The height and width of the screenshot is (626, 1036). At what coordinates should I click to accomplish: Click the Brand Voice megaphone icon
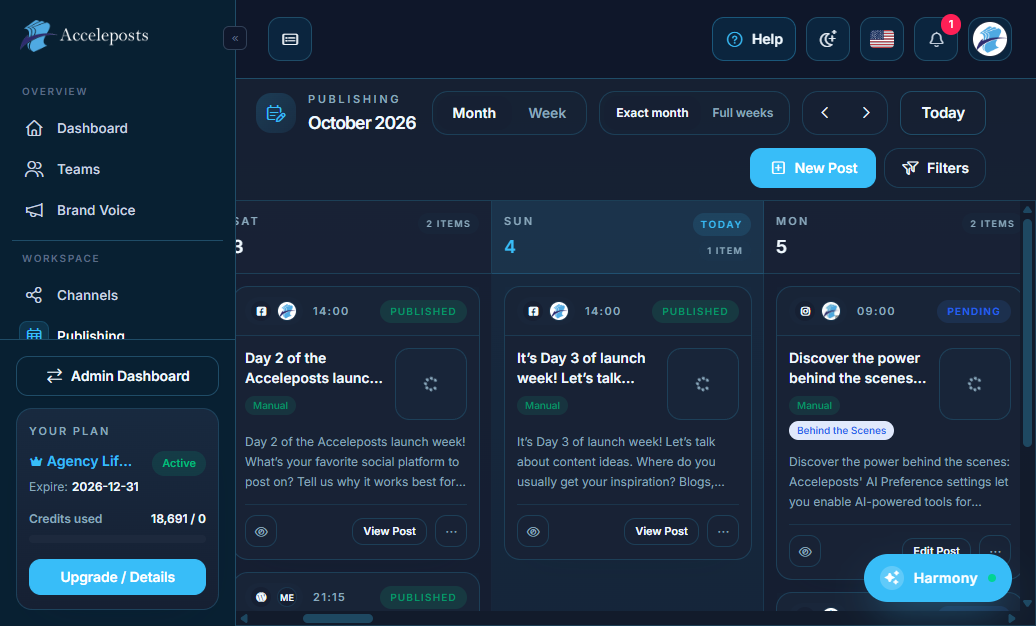click(34, 210)
